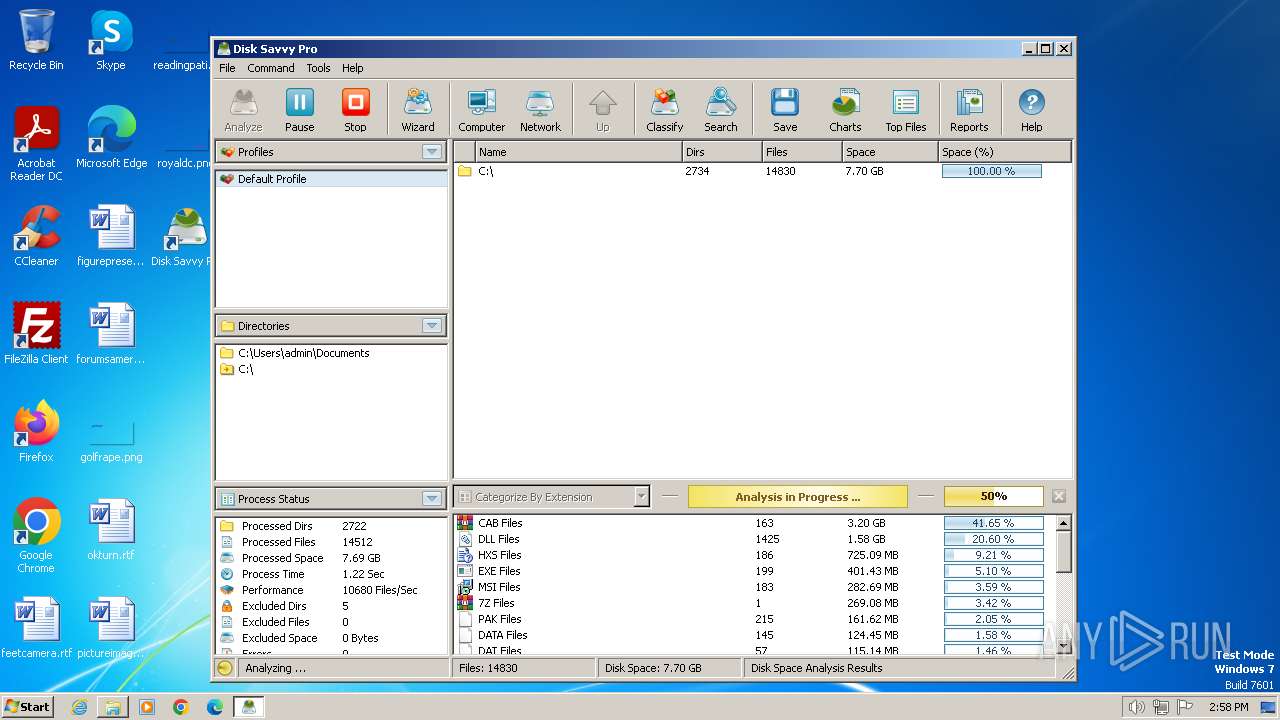This screenshot has height=720, width=1280.
Task: Sort by the Name column header
Action: point(578,152)
